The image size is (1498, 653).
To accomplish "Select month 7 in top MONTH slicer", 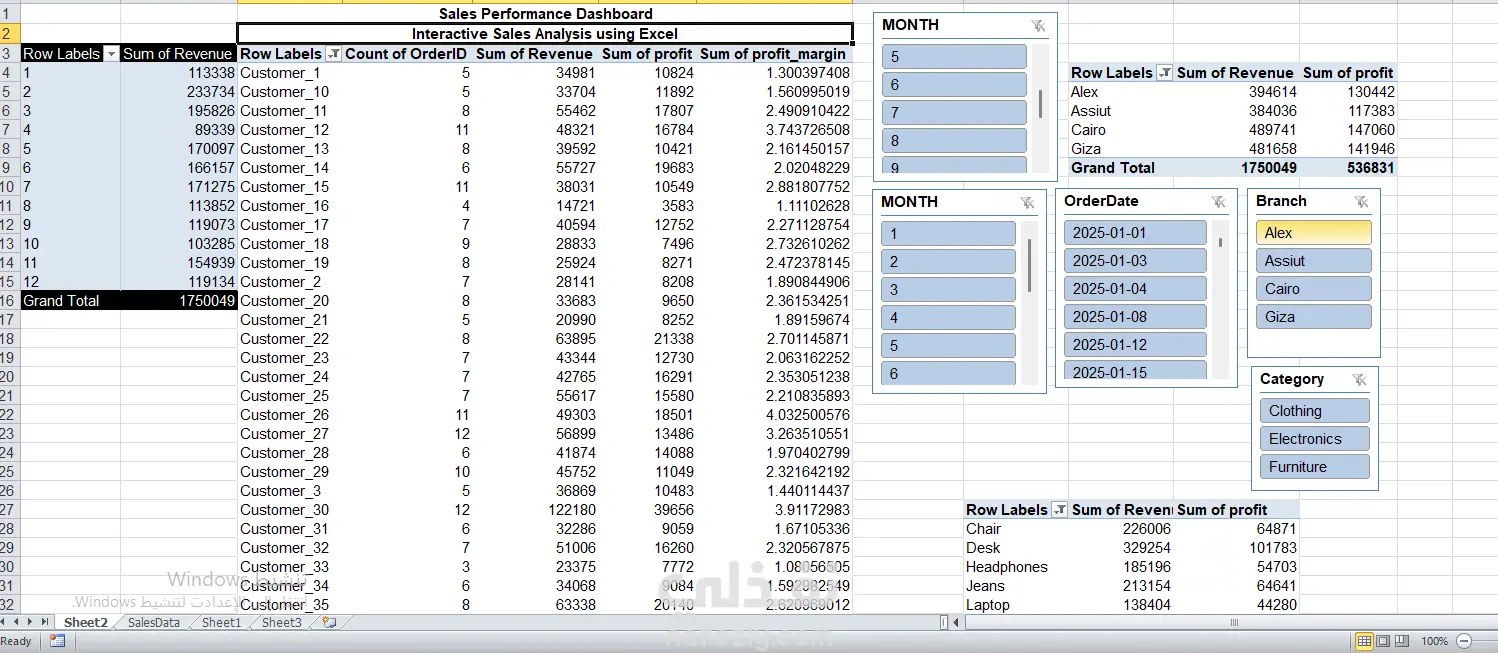I will click(x=955, y=112).
